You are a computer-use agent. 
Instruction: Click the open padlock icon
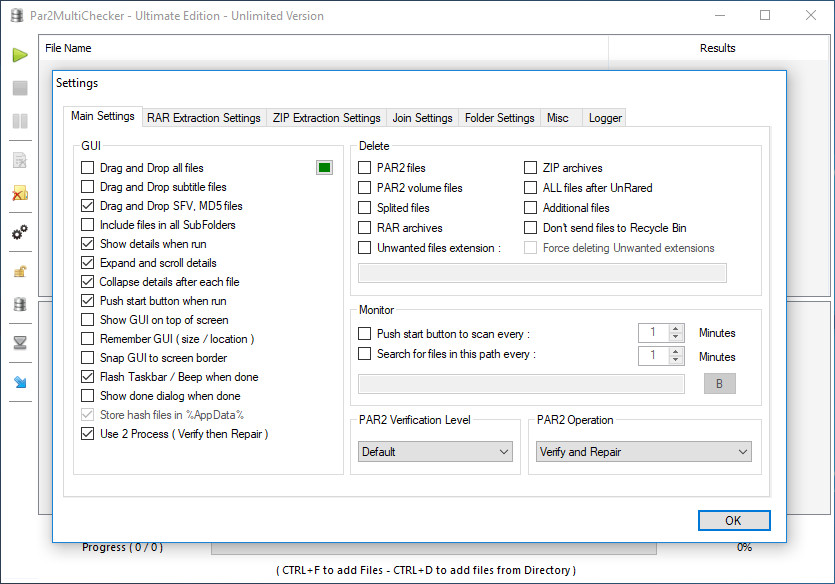pyautogui.click(x=20, y=272)
